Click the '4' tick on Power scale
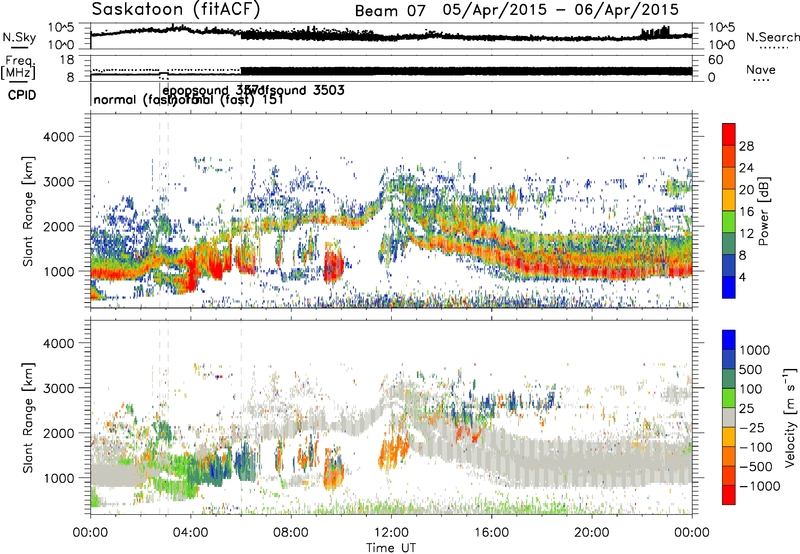 742,277
